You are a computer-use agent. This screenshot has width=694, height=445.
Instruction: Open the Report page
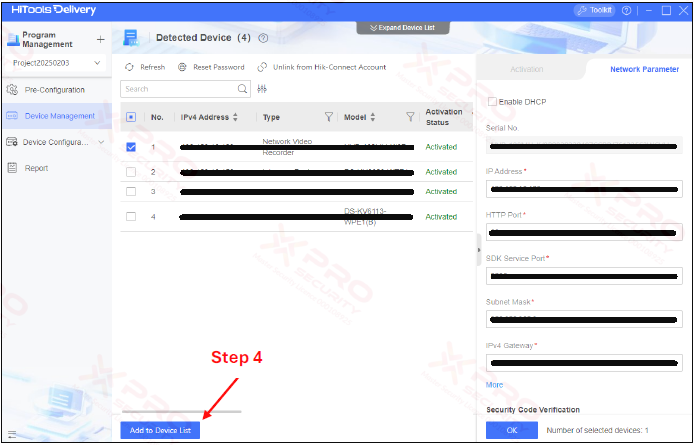point(36,168)
